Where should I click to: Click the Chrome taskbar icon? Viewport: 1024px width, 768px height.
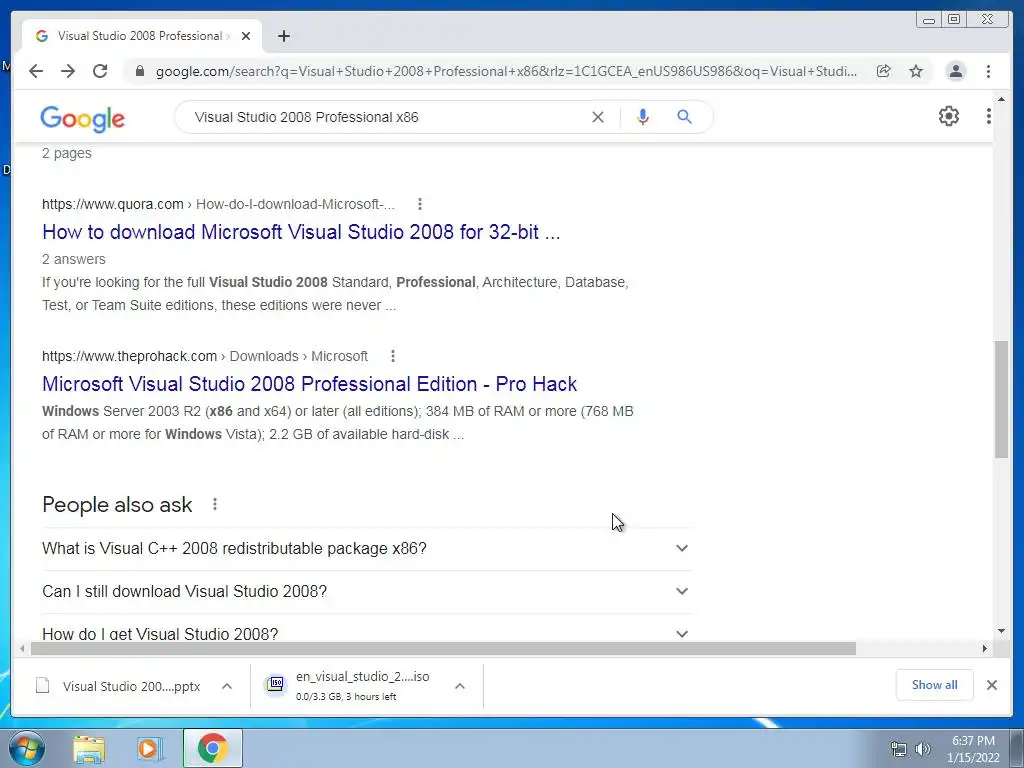point(212,748)
